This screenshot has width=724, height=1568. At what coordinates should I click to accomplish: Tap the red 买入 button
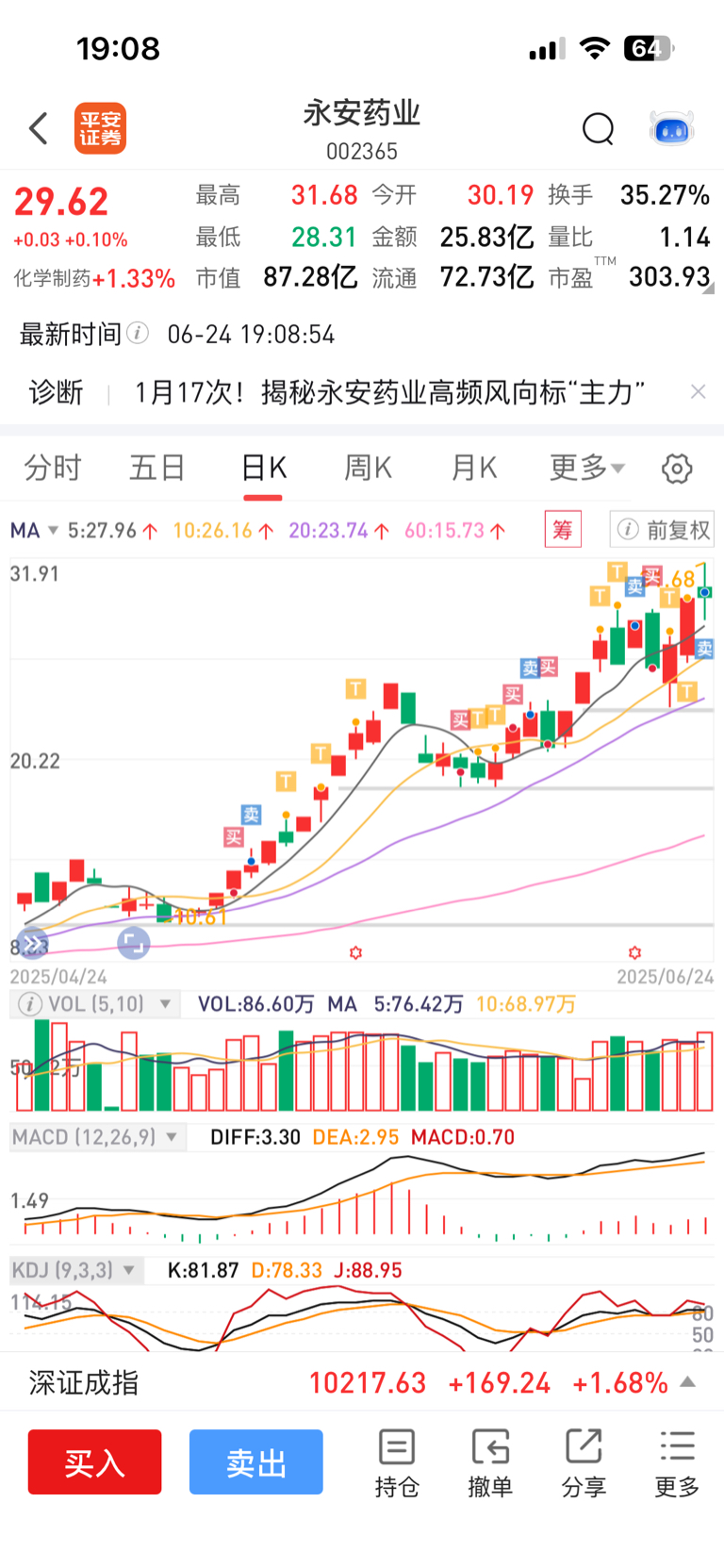tap(94, 1462)
